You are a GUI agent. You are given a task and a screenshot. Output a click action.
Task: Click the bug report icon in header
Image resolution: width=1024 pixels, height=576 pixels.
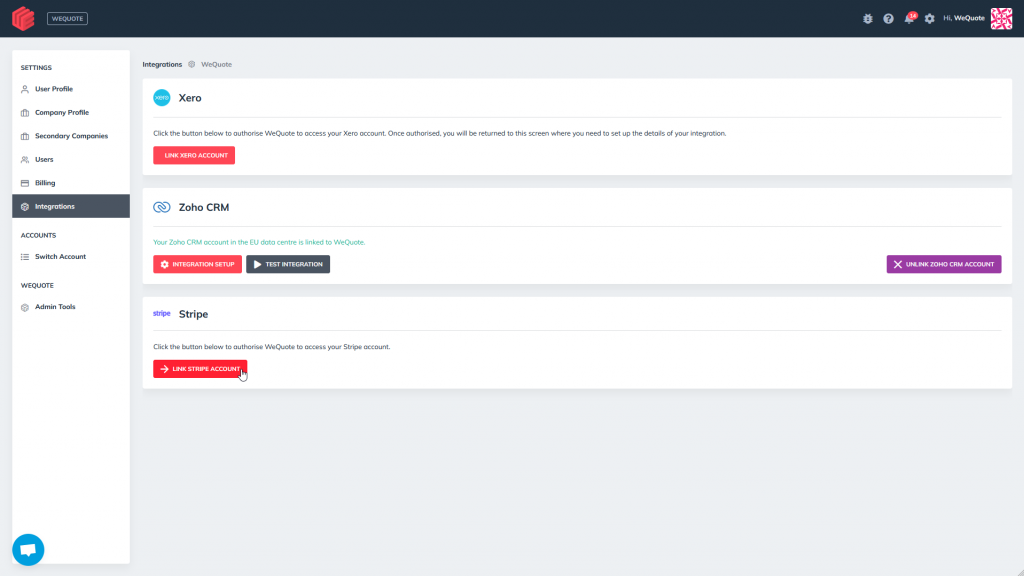(x=868, y=19)
